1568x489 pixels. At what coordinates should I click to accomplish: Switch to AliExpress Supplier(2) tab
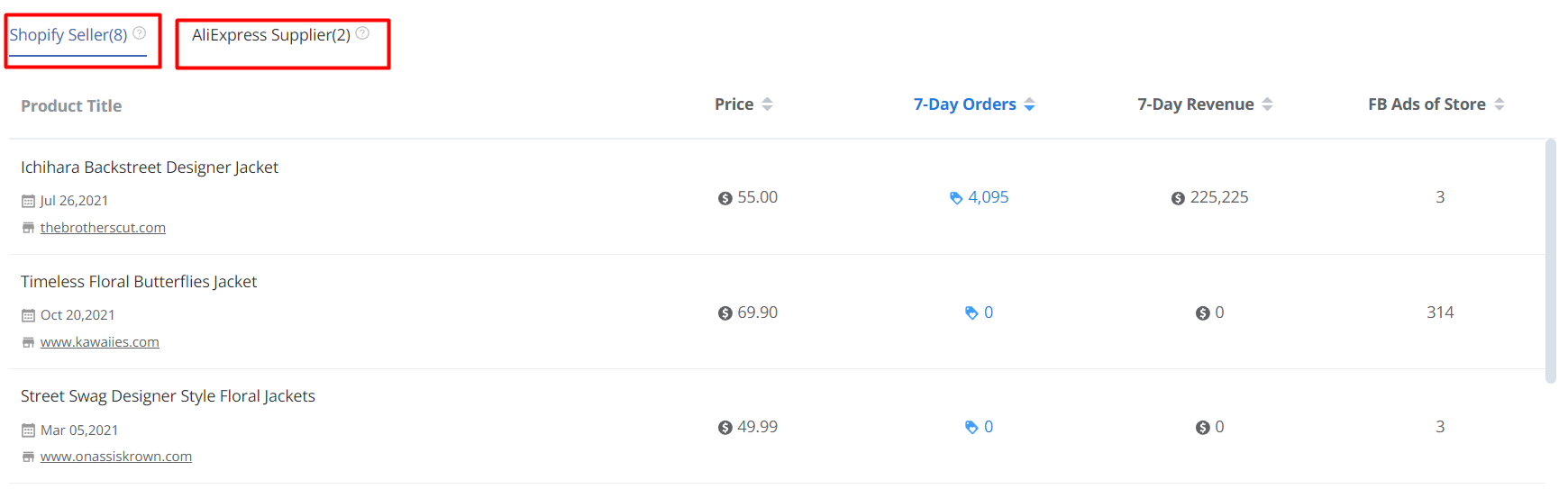click(271, 35)
